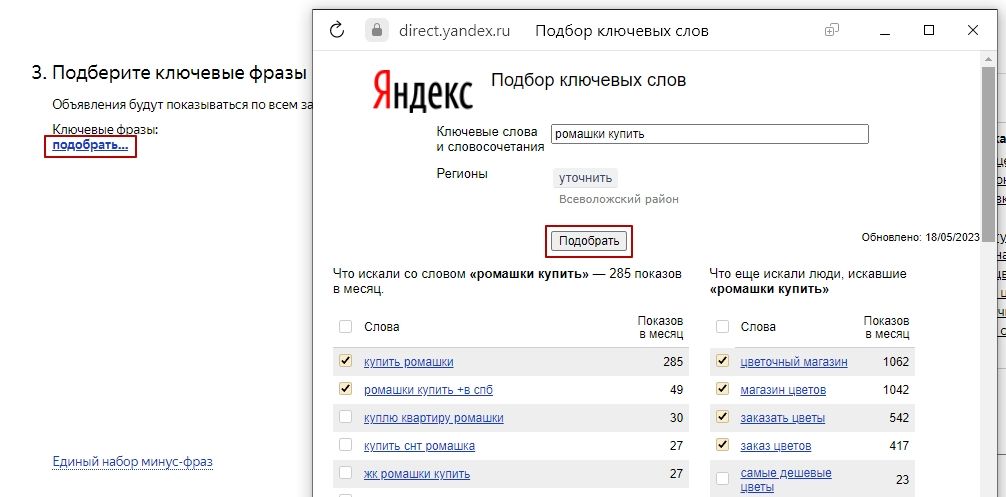Reload the page with the refresh icon

pos(337,30)
